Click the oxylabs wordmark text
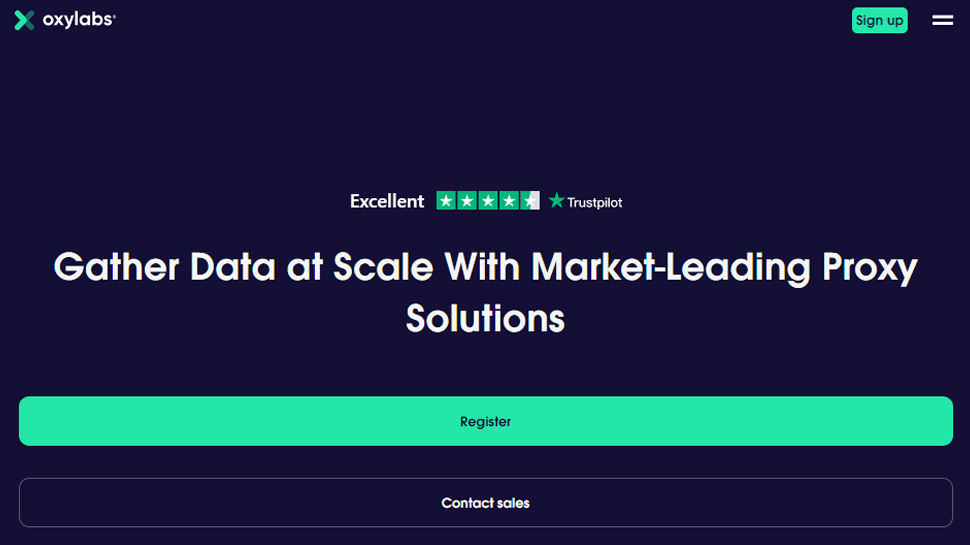The image size is (970, 545). (79, 20)
